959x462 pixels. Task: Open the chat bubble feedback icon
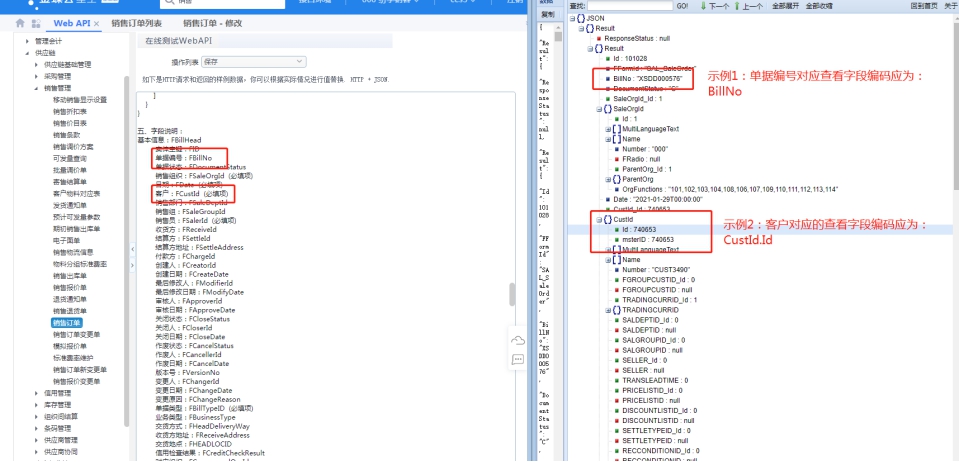point(518,359)
